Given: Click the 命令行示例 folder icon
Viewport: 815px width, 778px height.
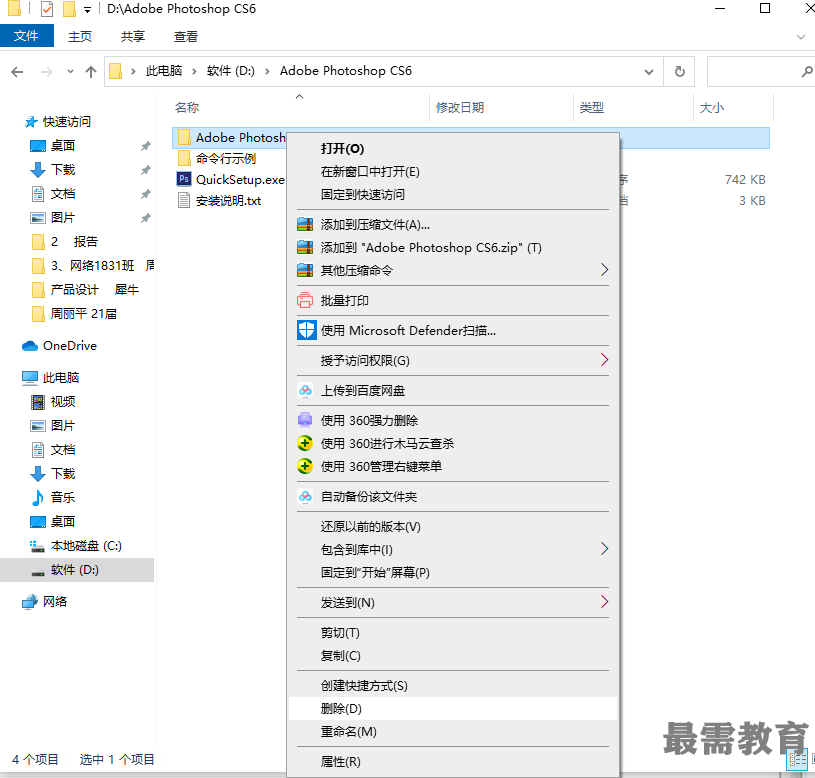Looking at the screenshot, I should pos(184,158).
